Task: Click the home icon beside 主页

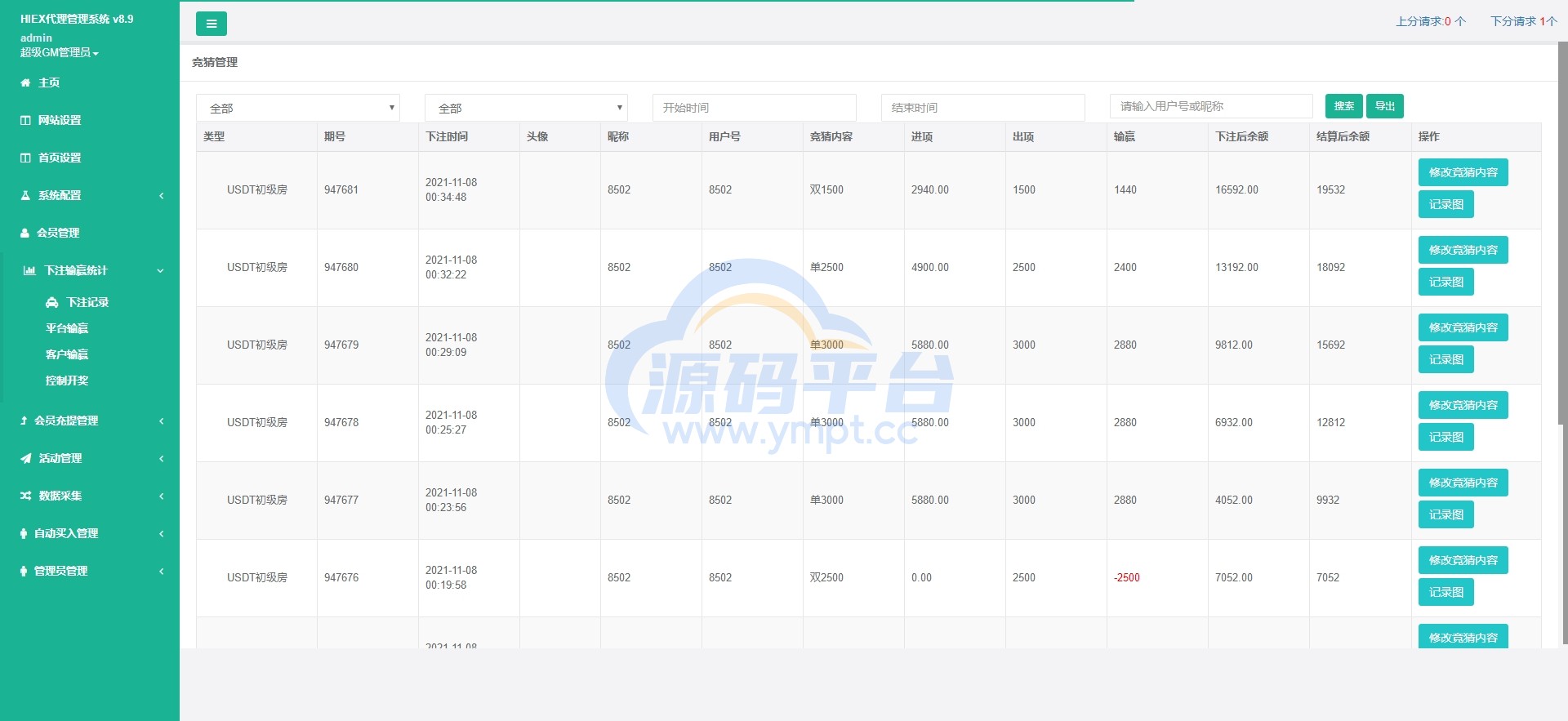Action: [x=25, y=82]
